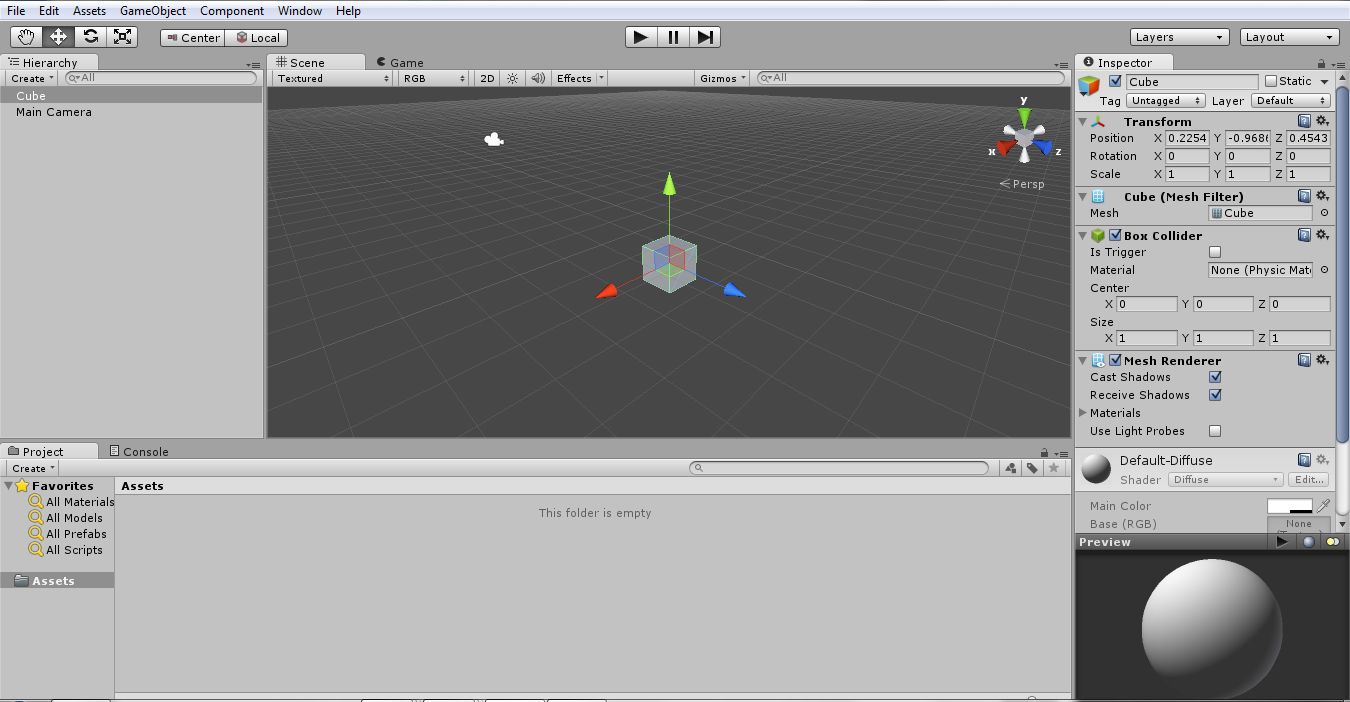Open Transform component gear menu

click(x=1322, y=121)
